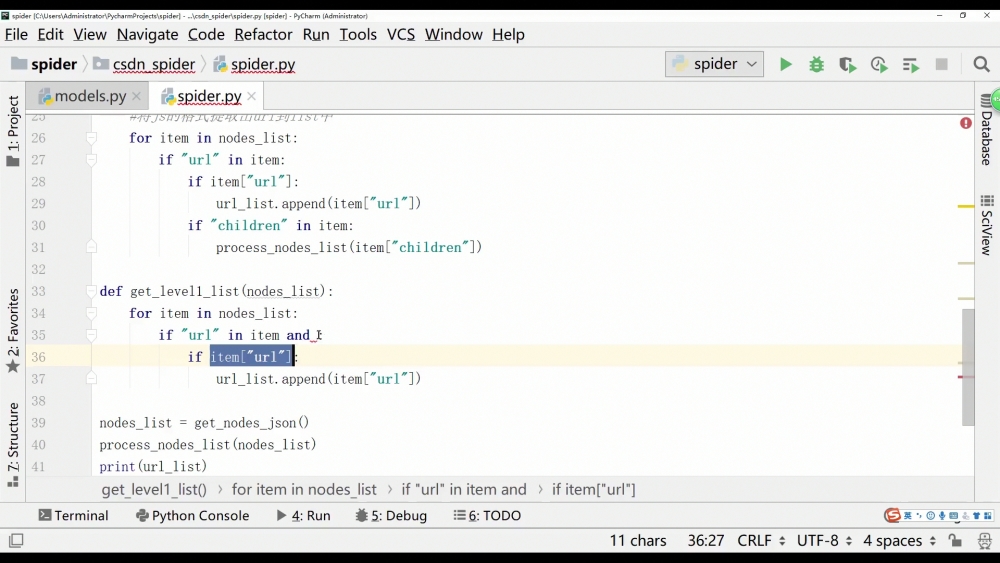1000x563 pixels.
Task: Close the models.py tab
Action: point(136,96)
